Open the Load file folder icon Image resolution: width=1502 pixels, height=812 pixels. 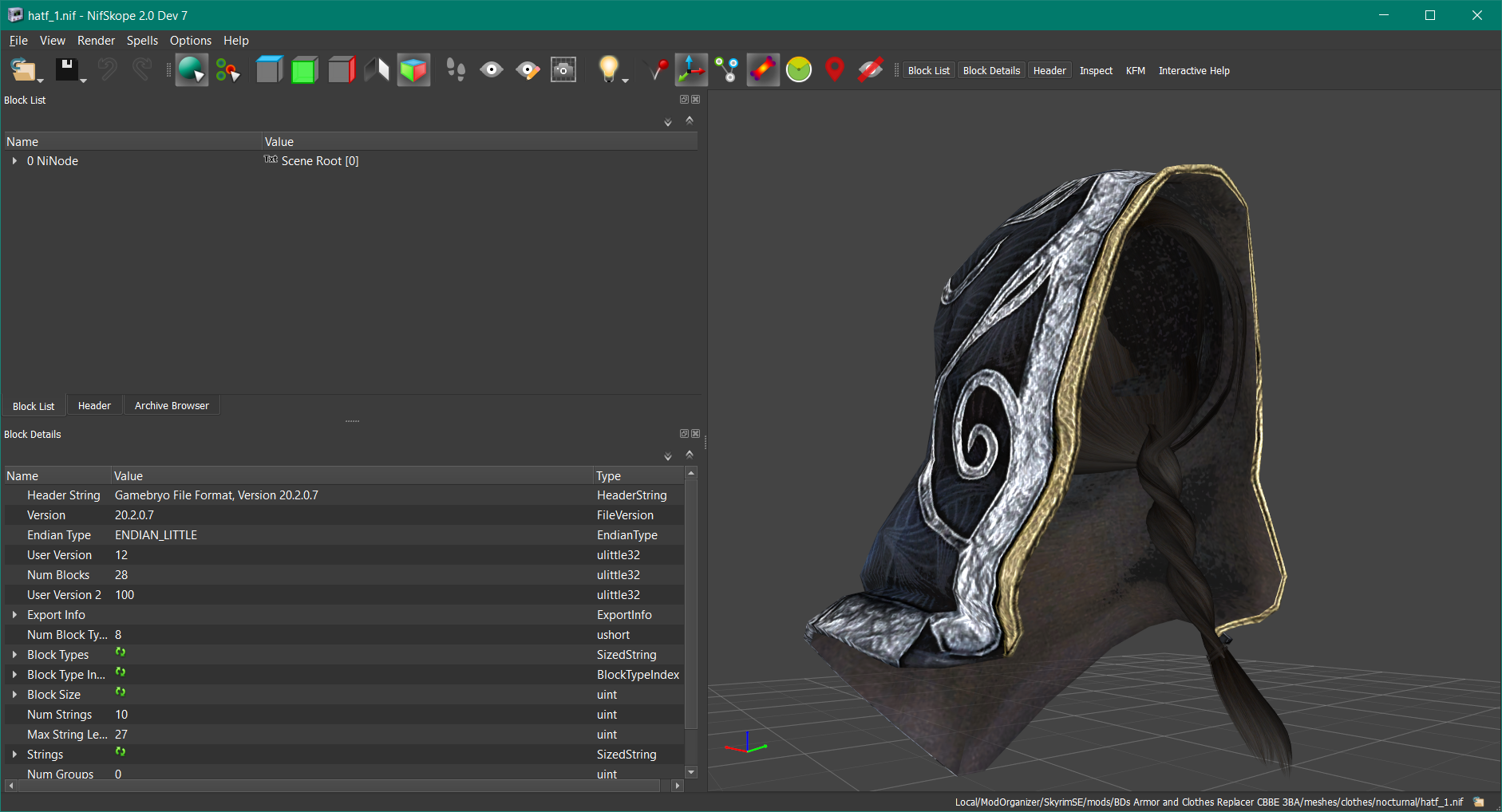(22, 70)
